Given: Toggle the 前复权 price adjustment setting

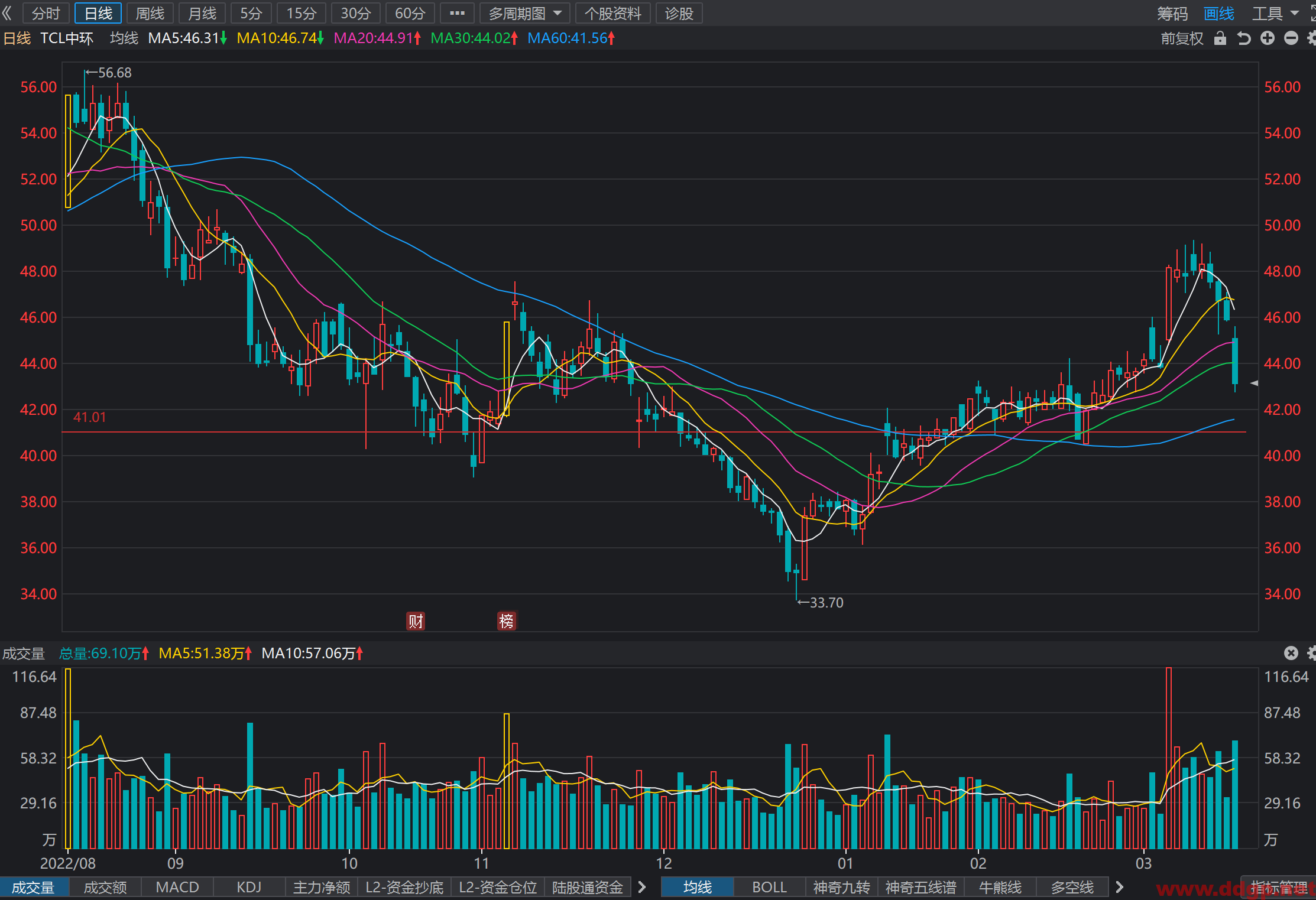Looking at the screenshot, I should click(1182, 38).
